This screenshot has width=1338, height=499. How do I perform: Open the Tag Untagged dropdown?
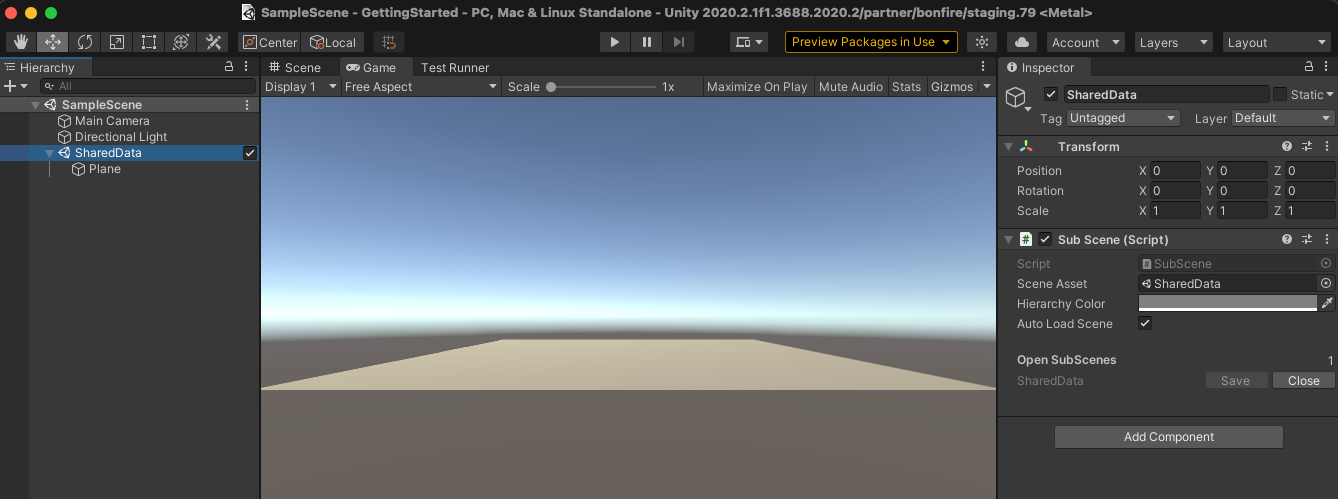[x=1123, y=118]
